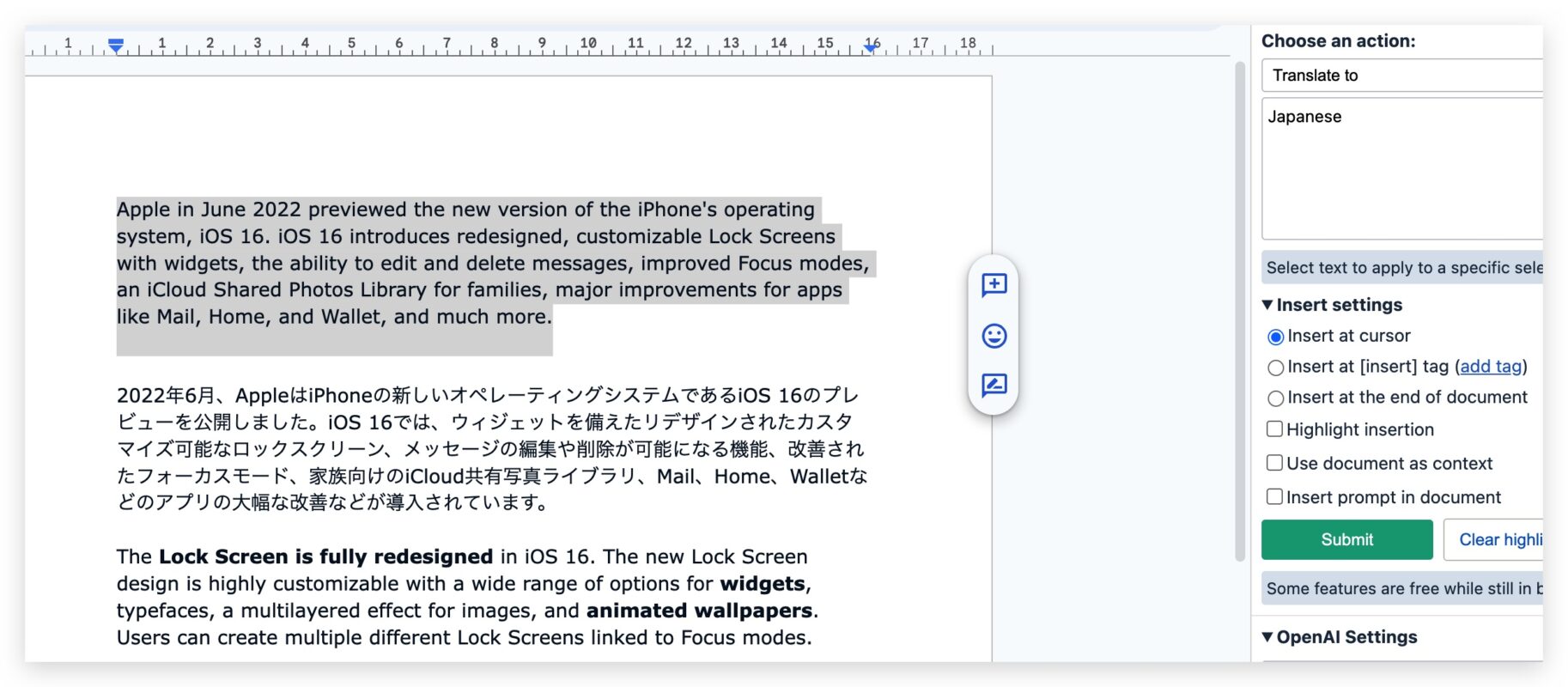Click the green Submit button
The width and height of the screenshot is (1568, 687).
click(x=1346, y=539)
